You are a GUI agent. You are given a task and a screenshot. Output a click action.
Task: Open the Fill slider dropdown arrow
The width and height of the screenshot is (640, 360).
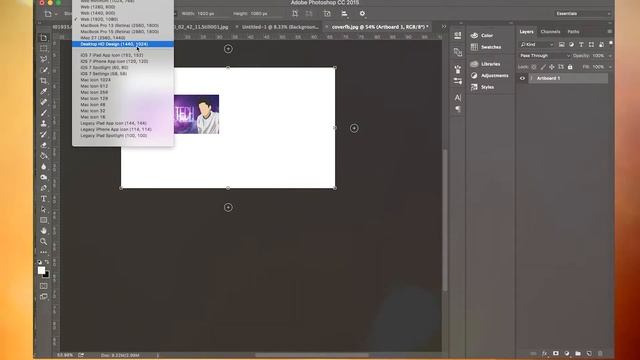click(x=610, y=67)
